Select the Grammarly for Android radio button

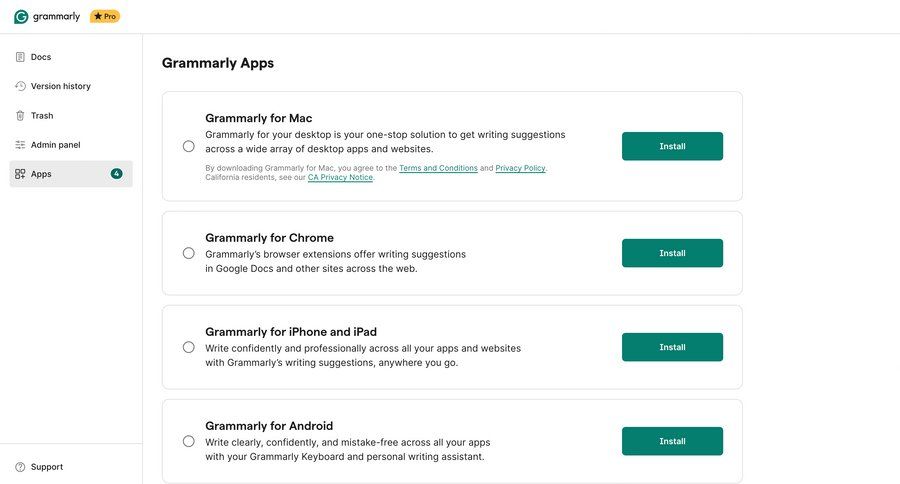(188, 442)
